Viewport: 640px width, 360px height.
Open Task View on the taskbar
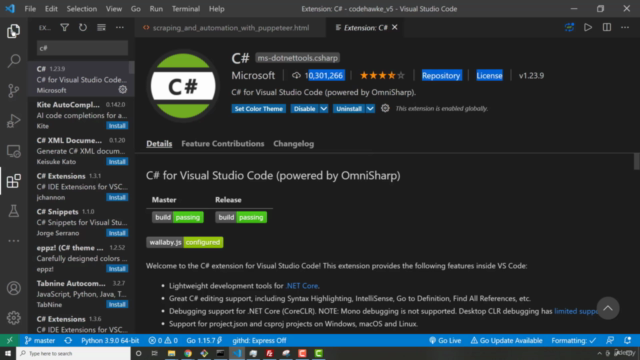pos(155,353)
